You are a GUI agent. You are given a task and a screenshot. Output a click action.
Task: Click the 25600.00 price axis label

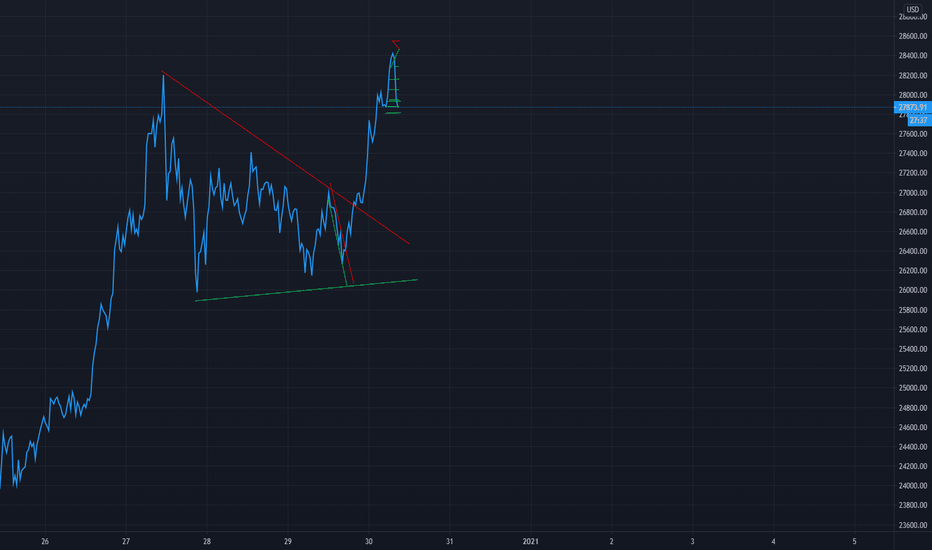coord(912,329)
